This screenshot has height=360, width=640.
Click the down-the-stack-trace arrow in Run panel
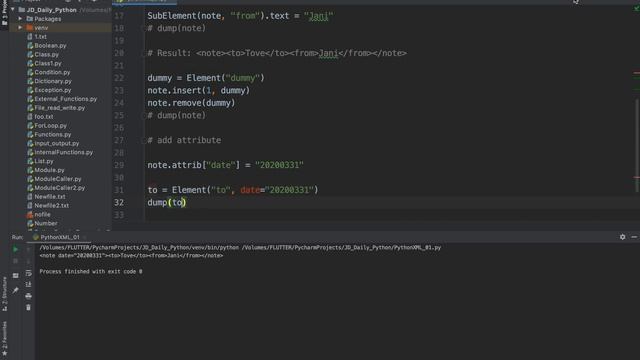[29, 261]
